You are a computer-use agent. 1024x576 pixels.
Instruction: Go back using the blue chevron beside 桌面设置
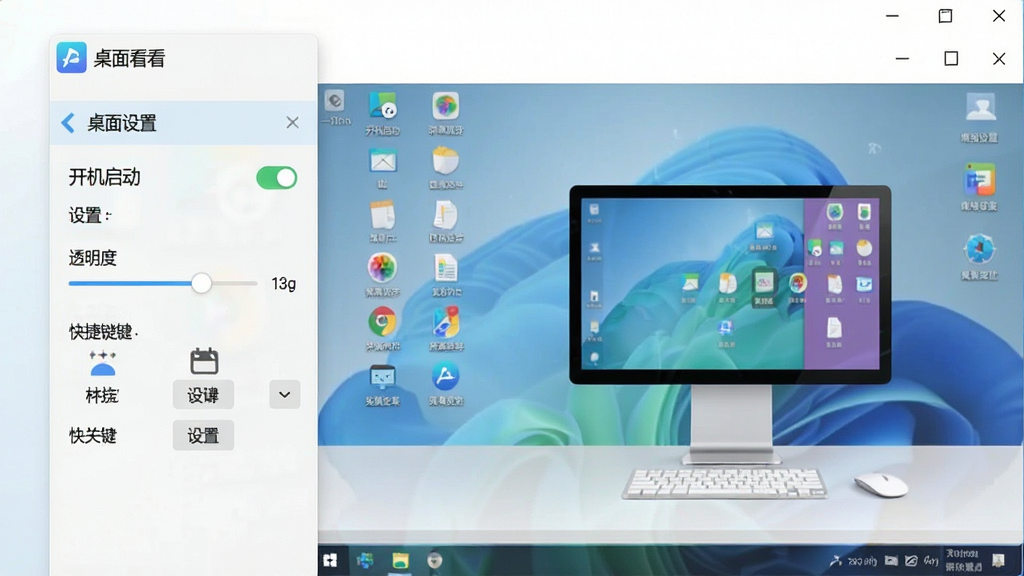[x=68, y=123]
